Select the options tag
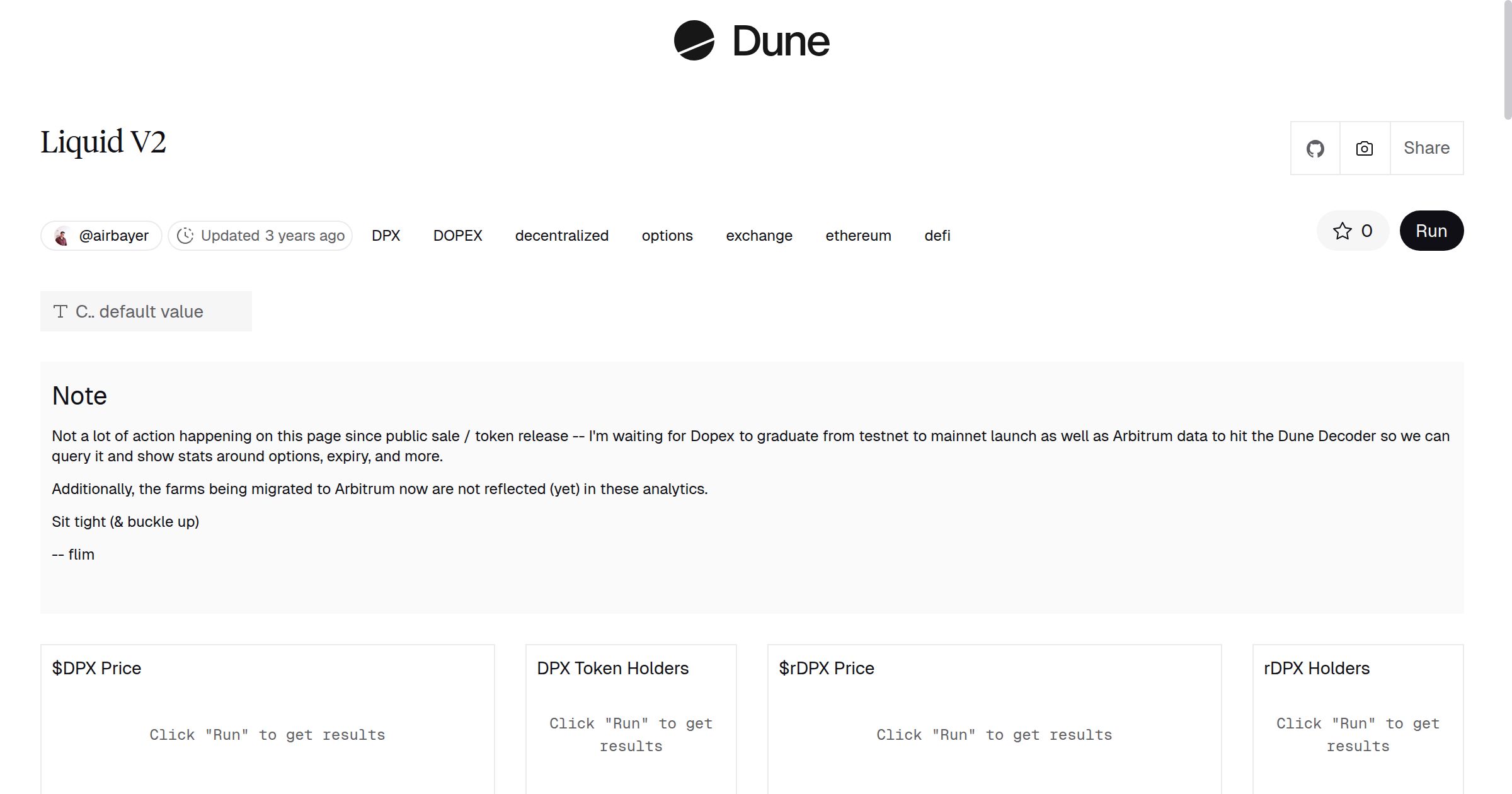1512x794 pixels. point(667,236)
